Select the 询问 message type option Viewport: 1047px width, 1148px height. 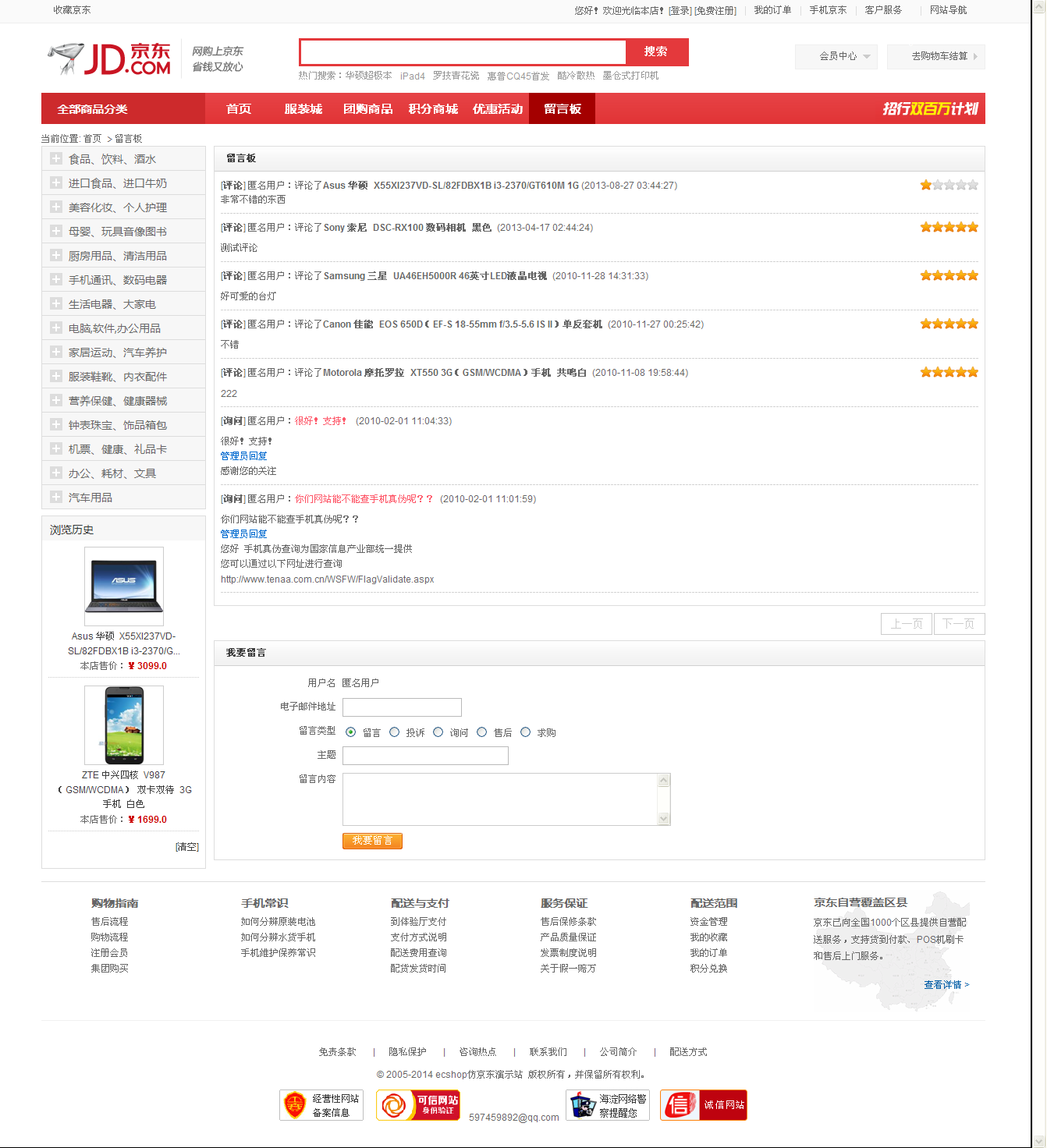pyautogui.click(x=438, y=732)
